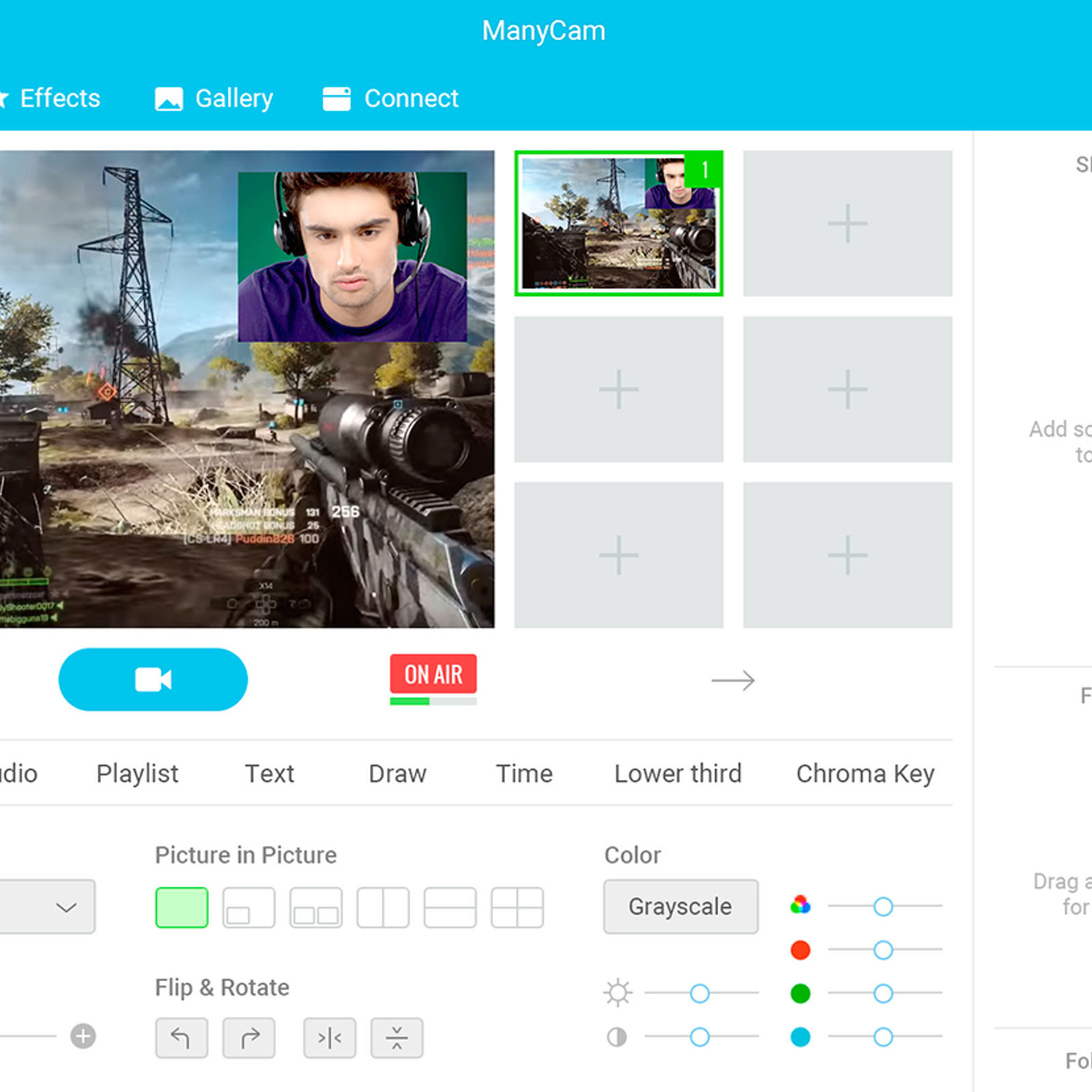Viewport: 1092px width, 1092px height.
Task: Switch to the Playlist tab
Action: [137, 773]
